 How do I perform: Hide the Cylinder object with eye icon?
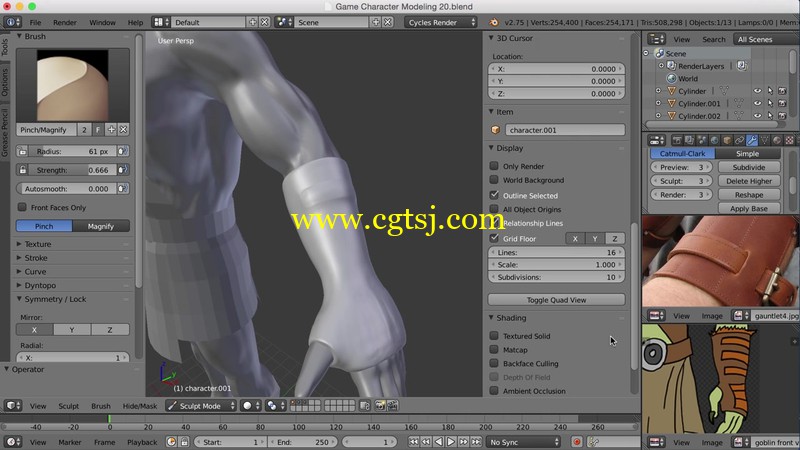tap(757, 91)
